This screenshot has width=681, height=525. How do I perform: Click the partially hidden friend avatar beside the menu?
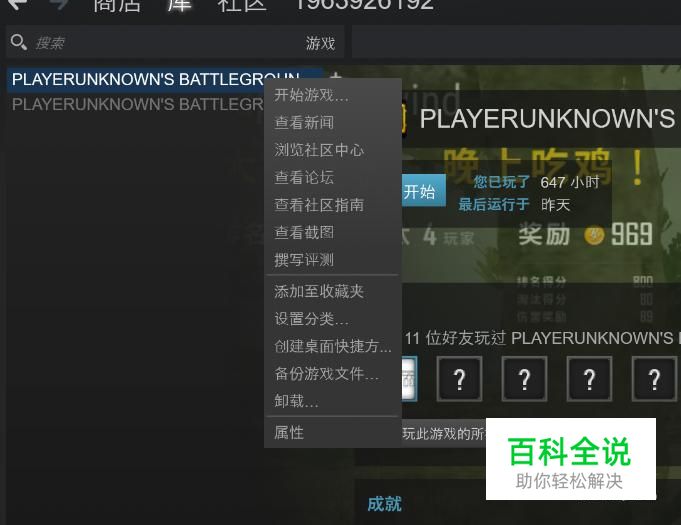click(410, 379)
